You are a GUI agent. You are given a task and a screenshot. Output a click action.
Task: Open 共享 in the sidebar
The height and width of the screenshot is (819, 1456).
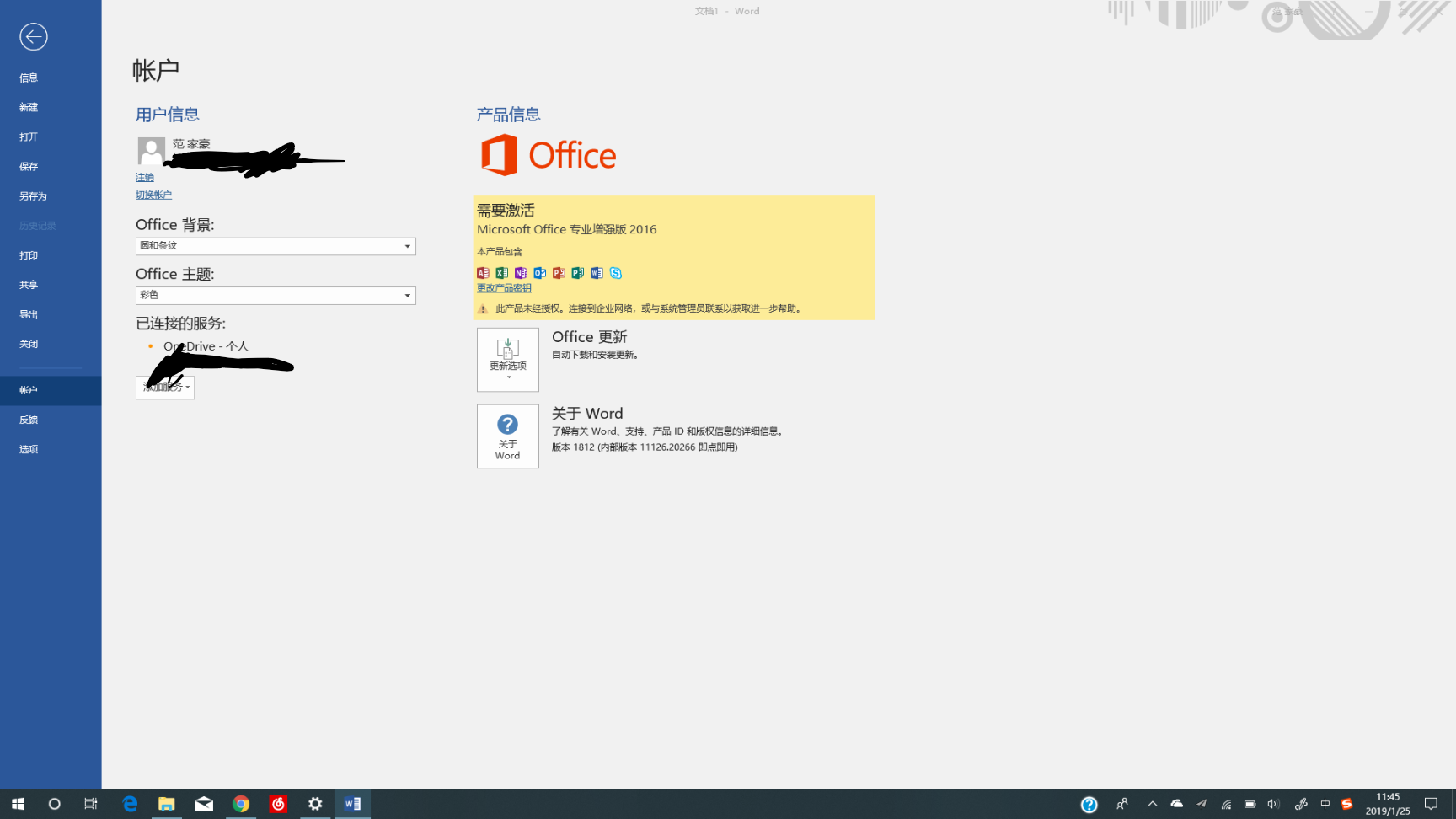point(29,285)
